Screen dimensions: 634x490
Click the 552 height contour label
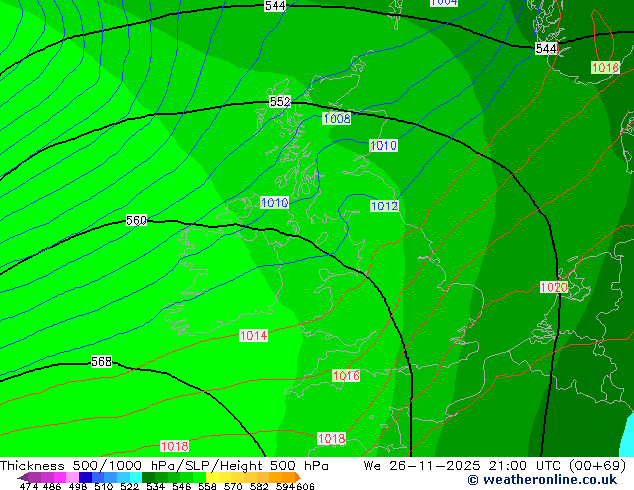pyautogui.click(x=280, y=101)
